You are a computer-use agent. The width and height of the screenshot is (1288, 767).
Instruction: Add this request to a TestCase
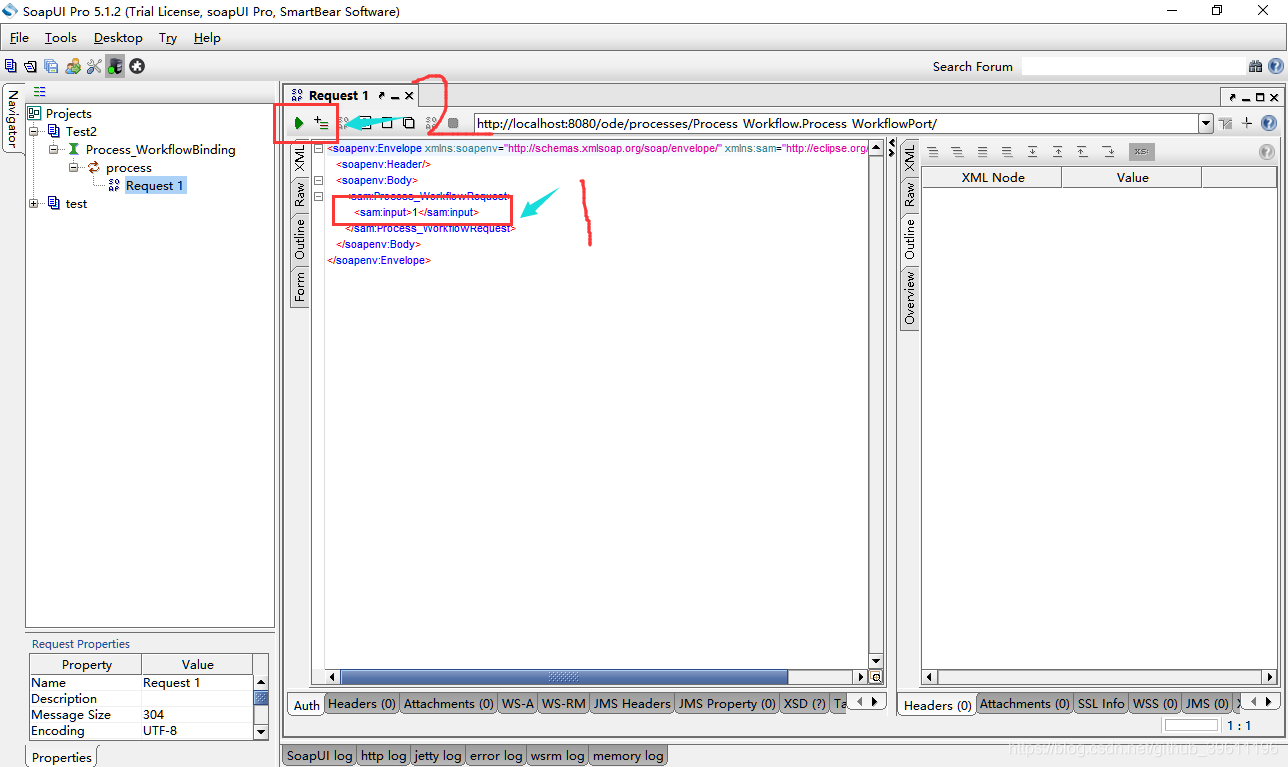(321, 123)
